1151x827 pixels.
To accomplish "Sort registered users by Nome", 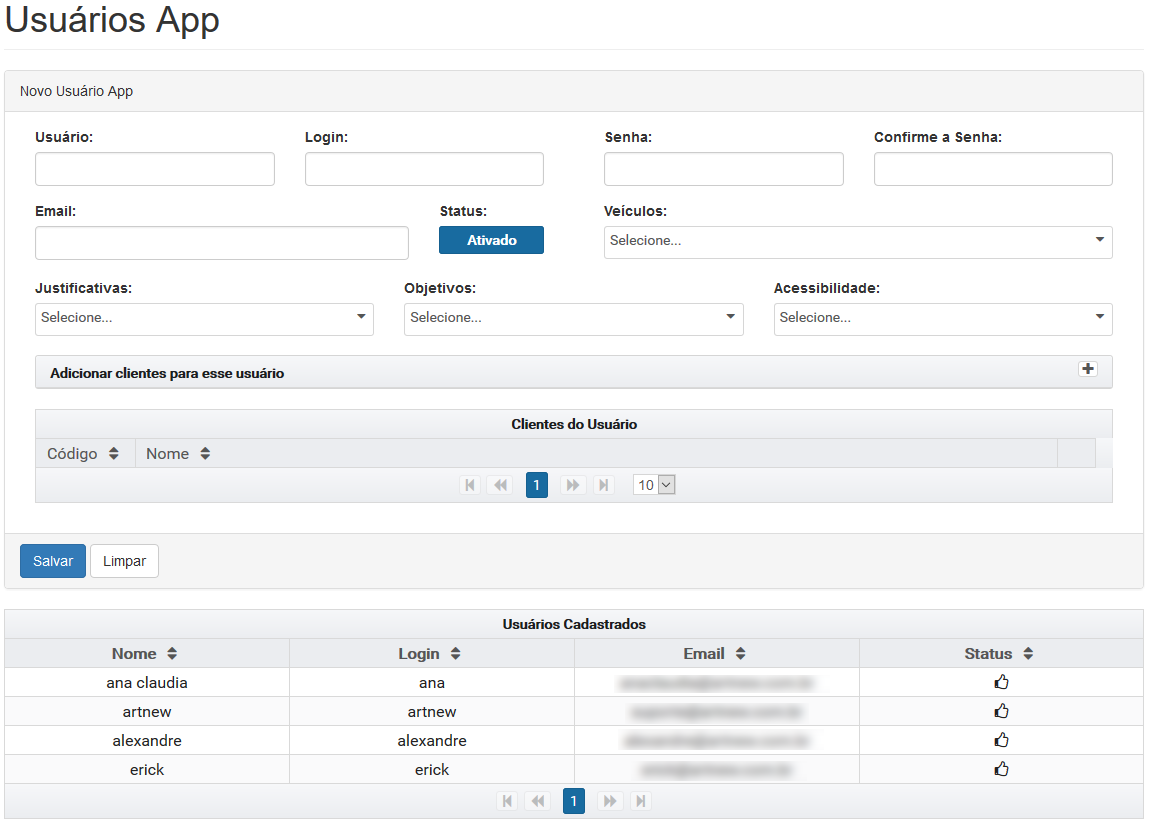I will [172, 653].
